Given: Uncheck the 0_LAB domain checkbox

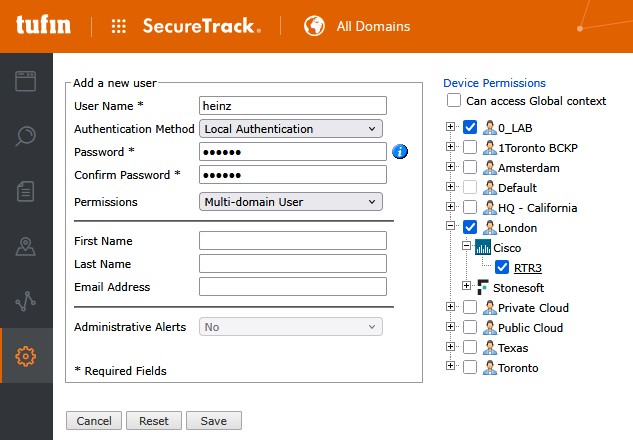Looking at the screenshot, I should 470,127.
